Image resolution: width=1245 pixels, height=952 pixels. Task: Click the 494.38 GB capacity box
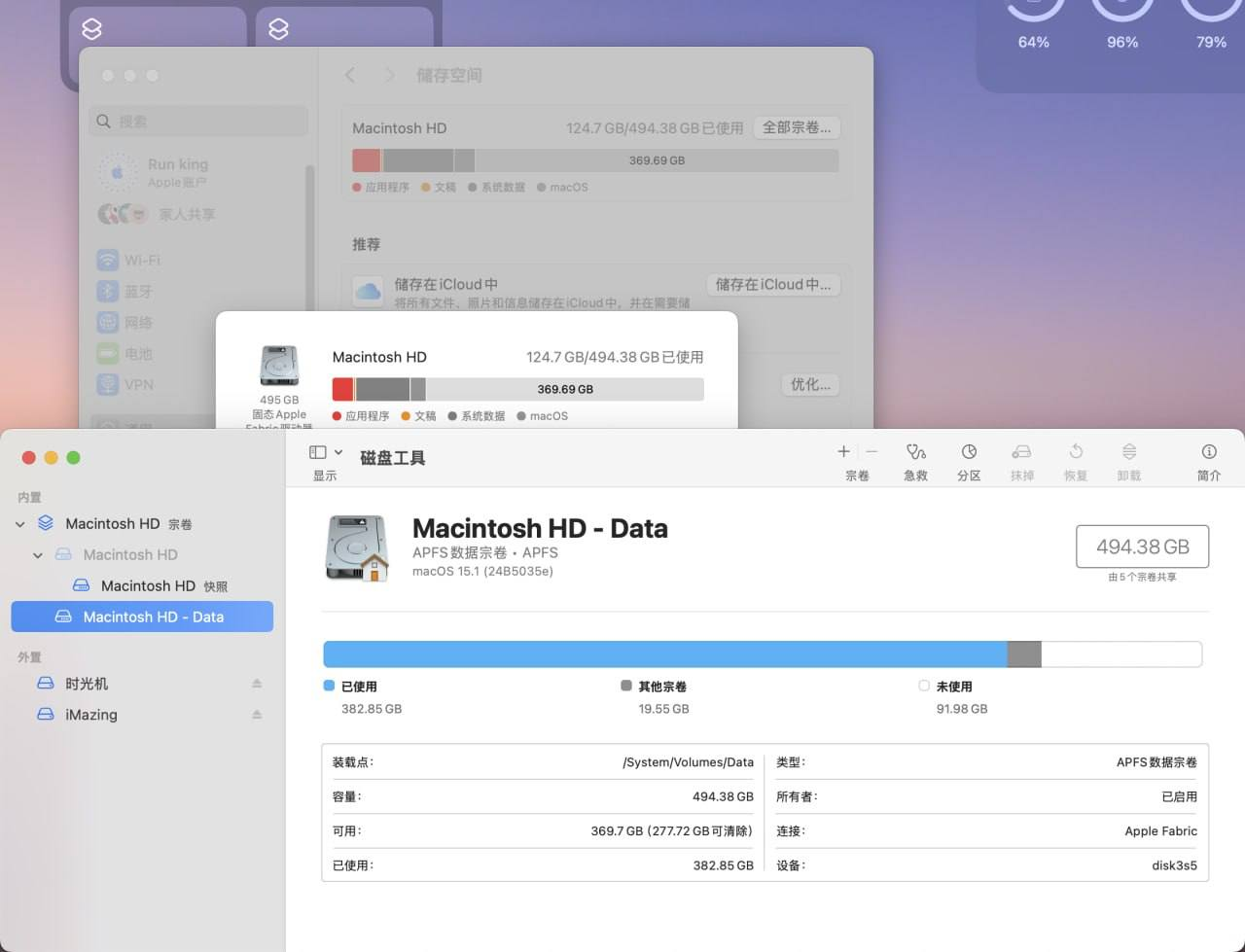pos(1142,547)
